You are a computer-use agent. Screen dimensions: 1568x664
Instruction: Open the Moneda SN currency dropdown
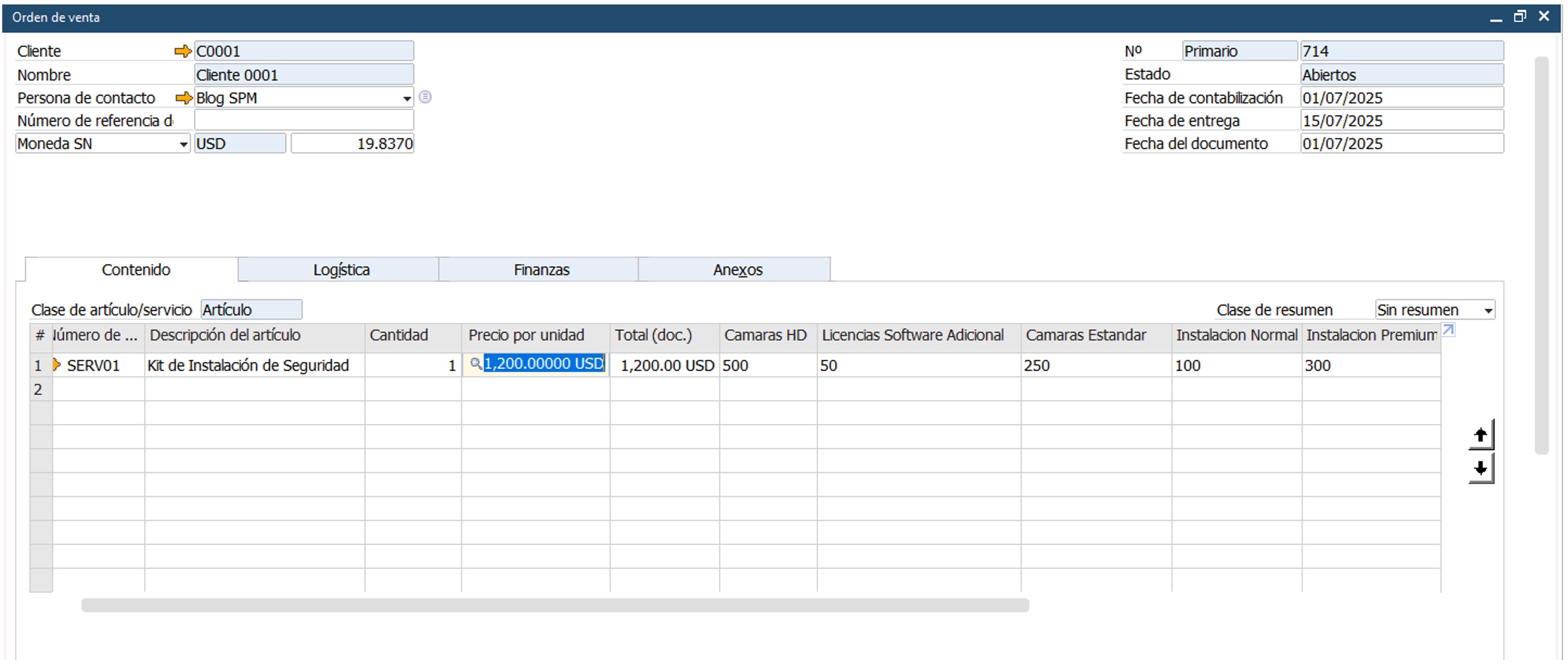183,145
